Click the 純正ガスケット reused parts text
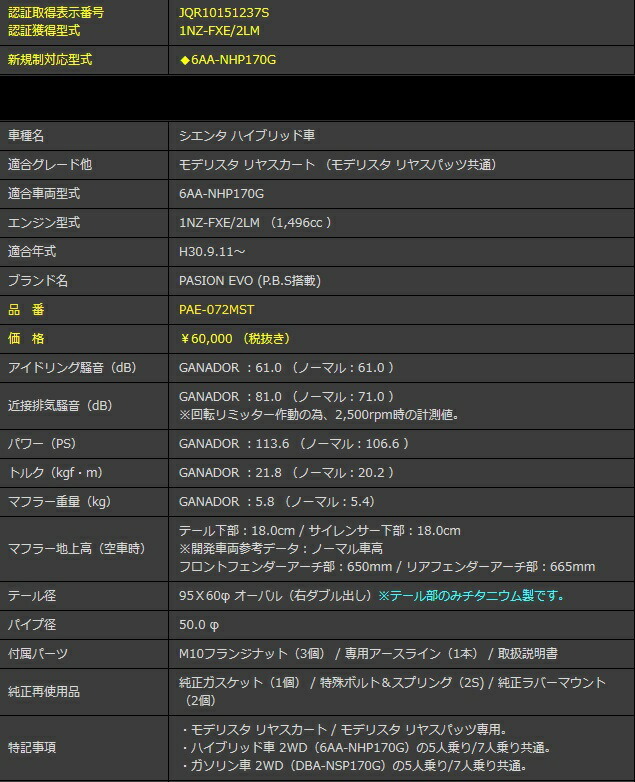 click(x=393, y=691)
